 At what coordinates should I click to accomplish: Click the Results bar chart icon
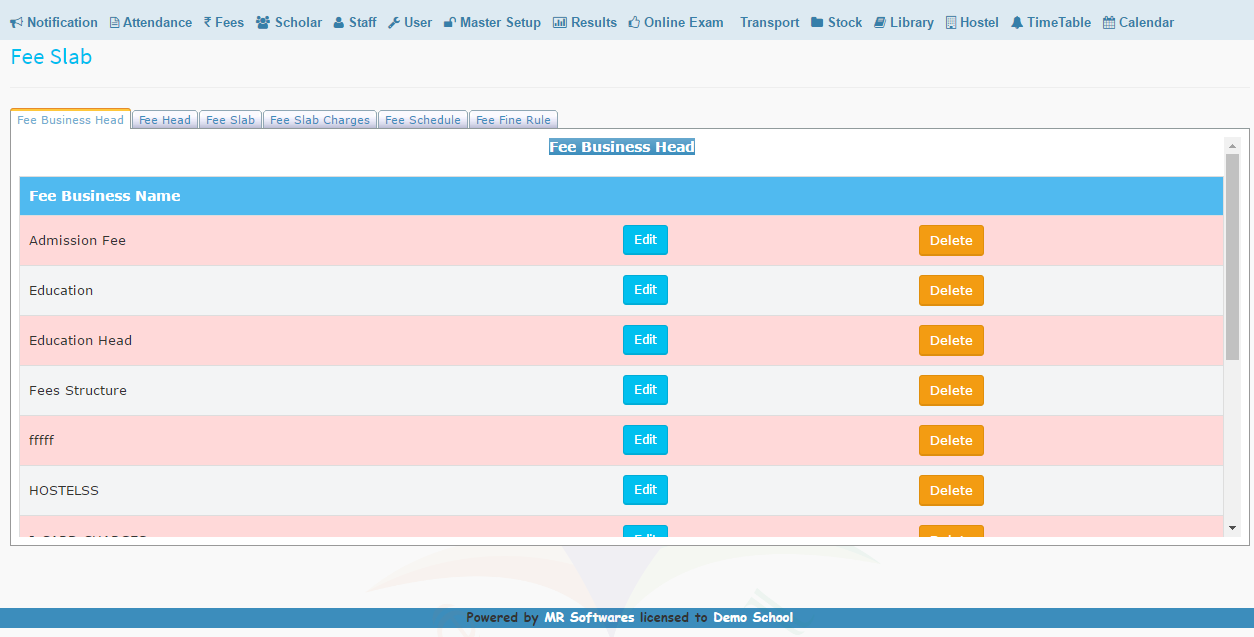point(560,23)
